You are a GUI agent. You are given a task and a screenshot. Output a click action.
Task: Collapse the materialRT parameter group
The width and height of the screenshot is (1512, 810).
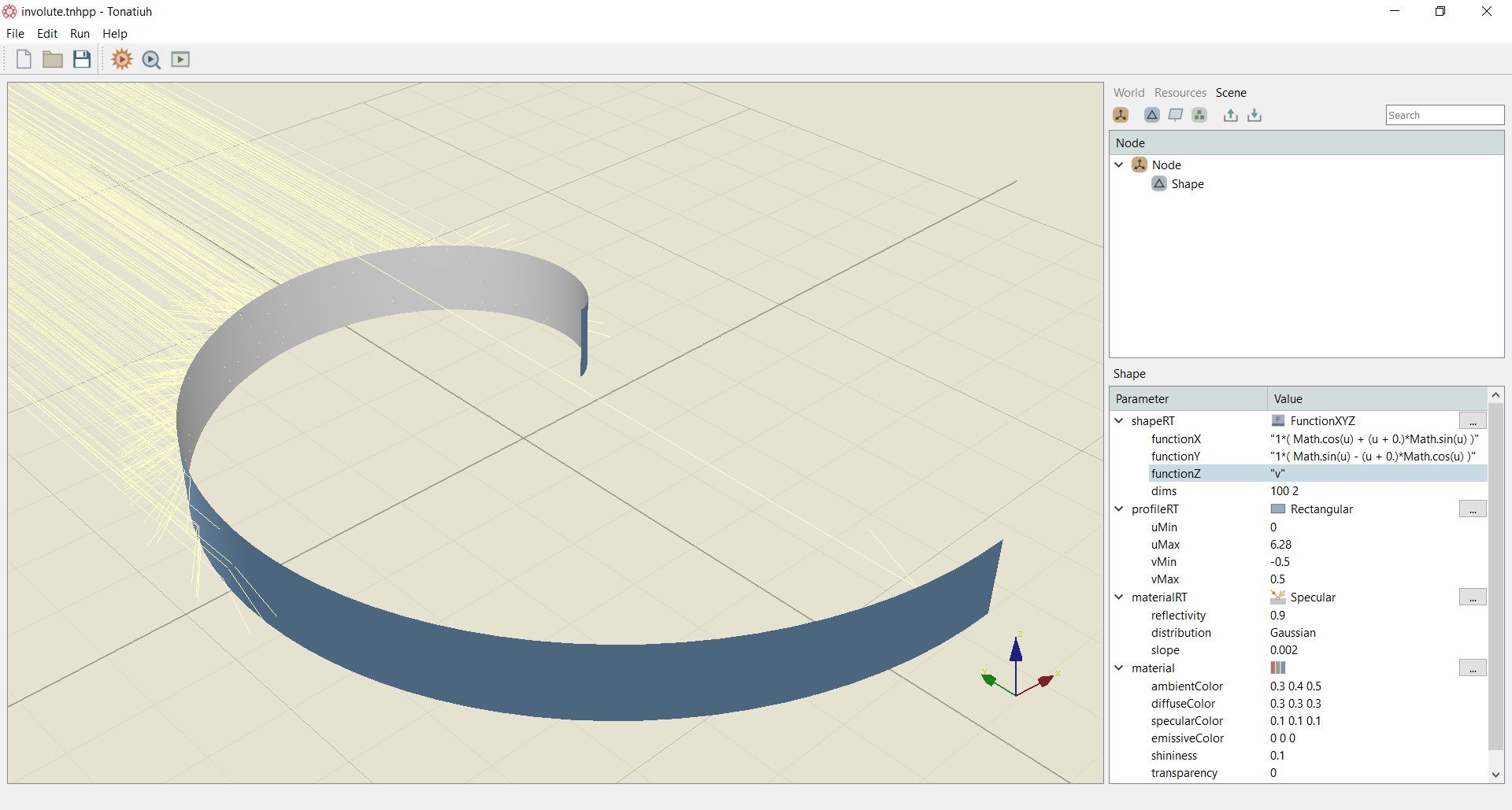coord(1119,597)
